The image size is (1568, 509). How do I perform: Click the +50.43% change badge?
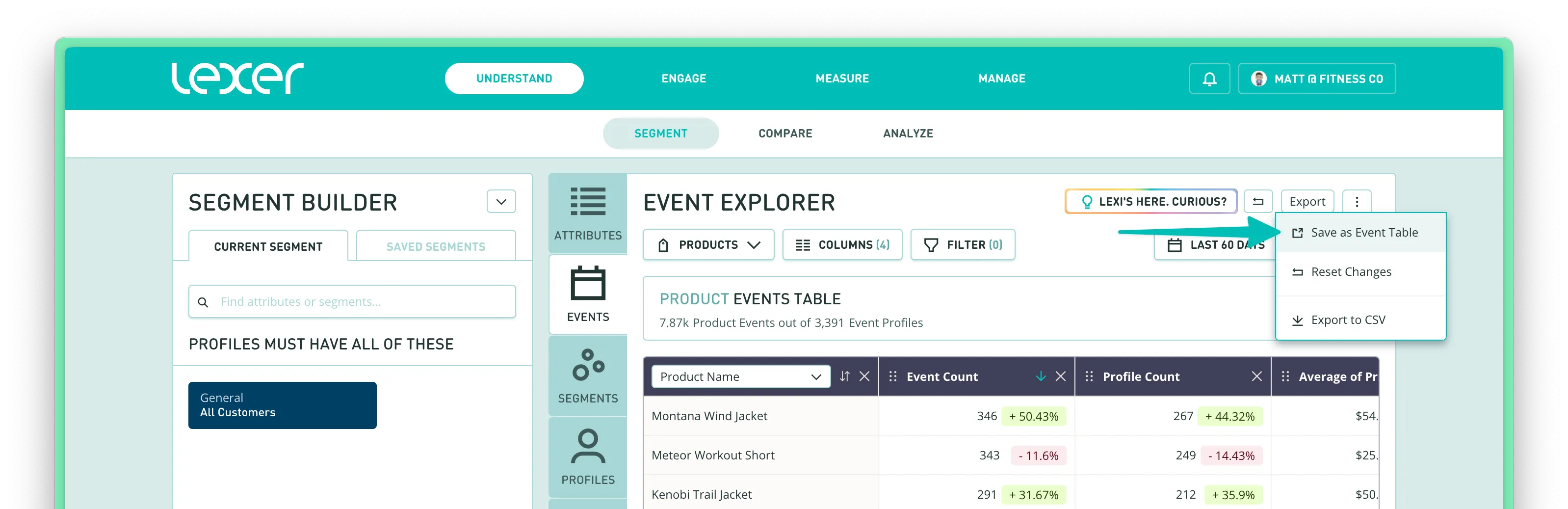click(1033, 416)
